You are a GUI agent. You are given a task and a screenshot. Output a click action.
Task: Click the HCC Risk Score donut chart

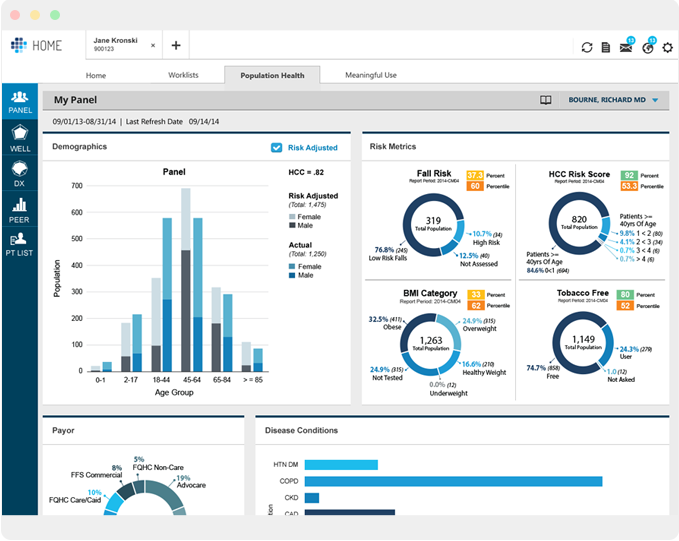click(579, 223)
